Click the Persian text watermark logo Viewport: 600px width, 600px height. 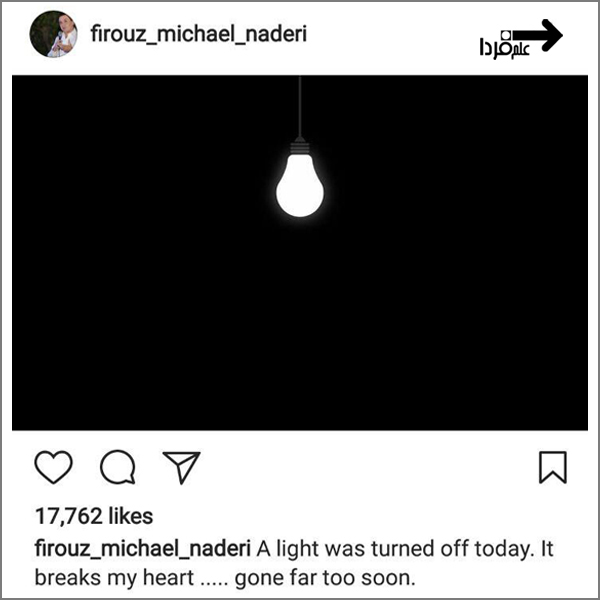pos(504,44)
